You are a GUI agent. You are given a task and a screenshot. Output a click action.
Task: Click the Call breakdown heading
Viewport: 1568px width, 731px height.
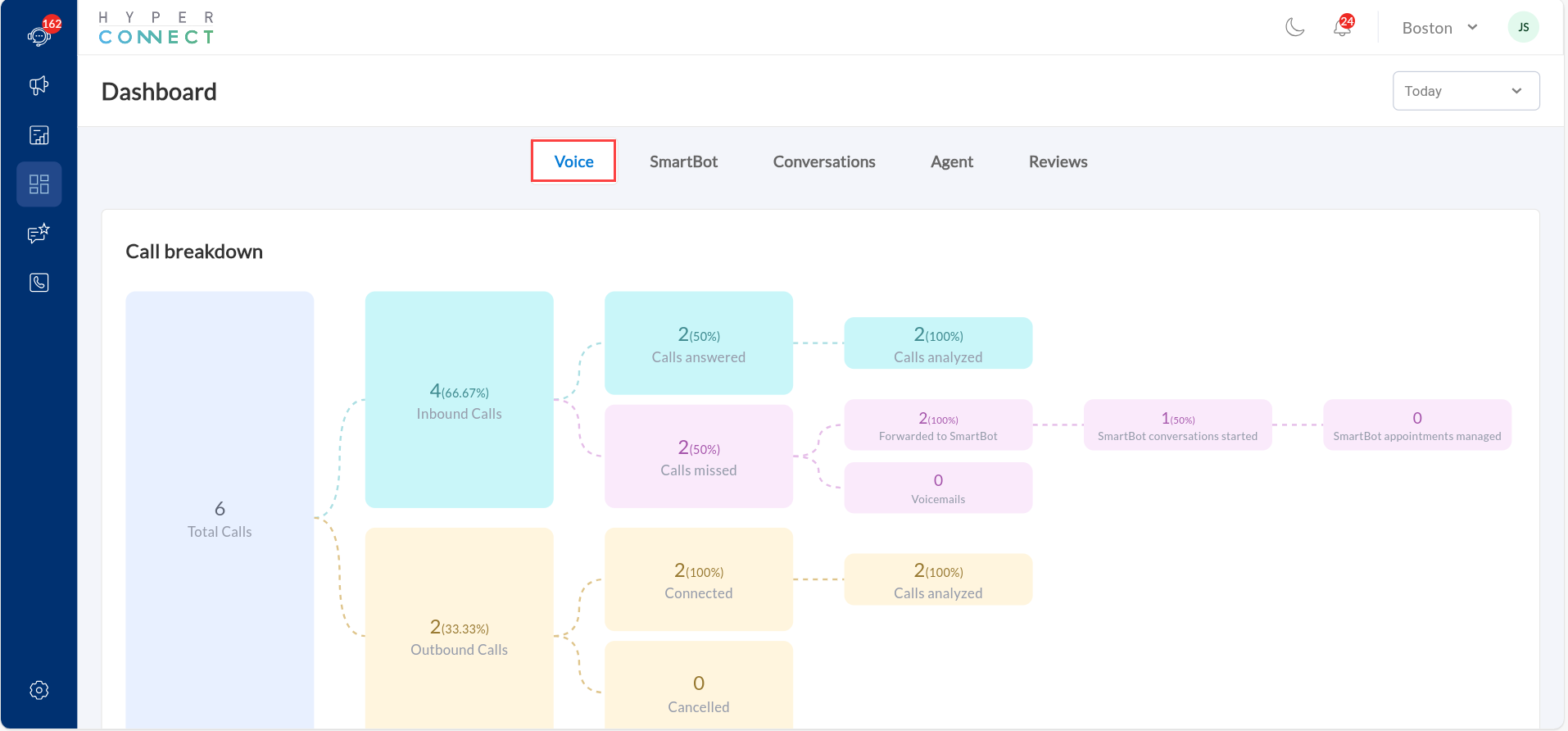tap(194, 252)
